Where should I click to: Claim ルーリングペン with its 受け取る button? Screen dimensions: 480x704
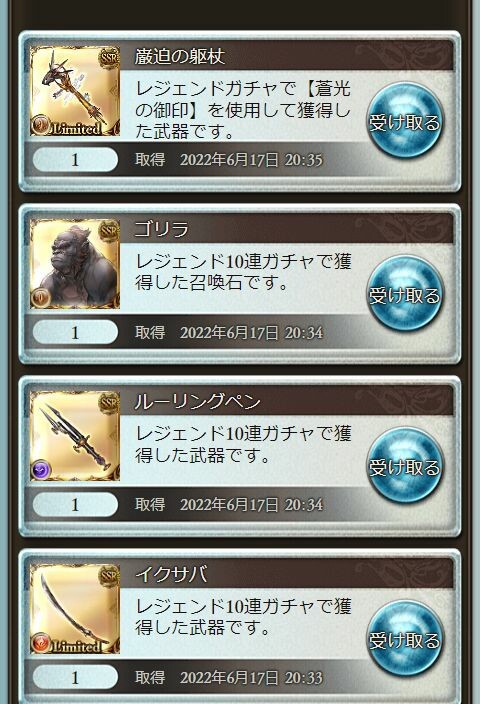pos(405,466)
